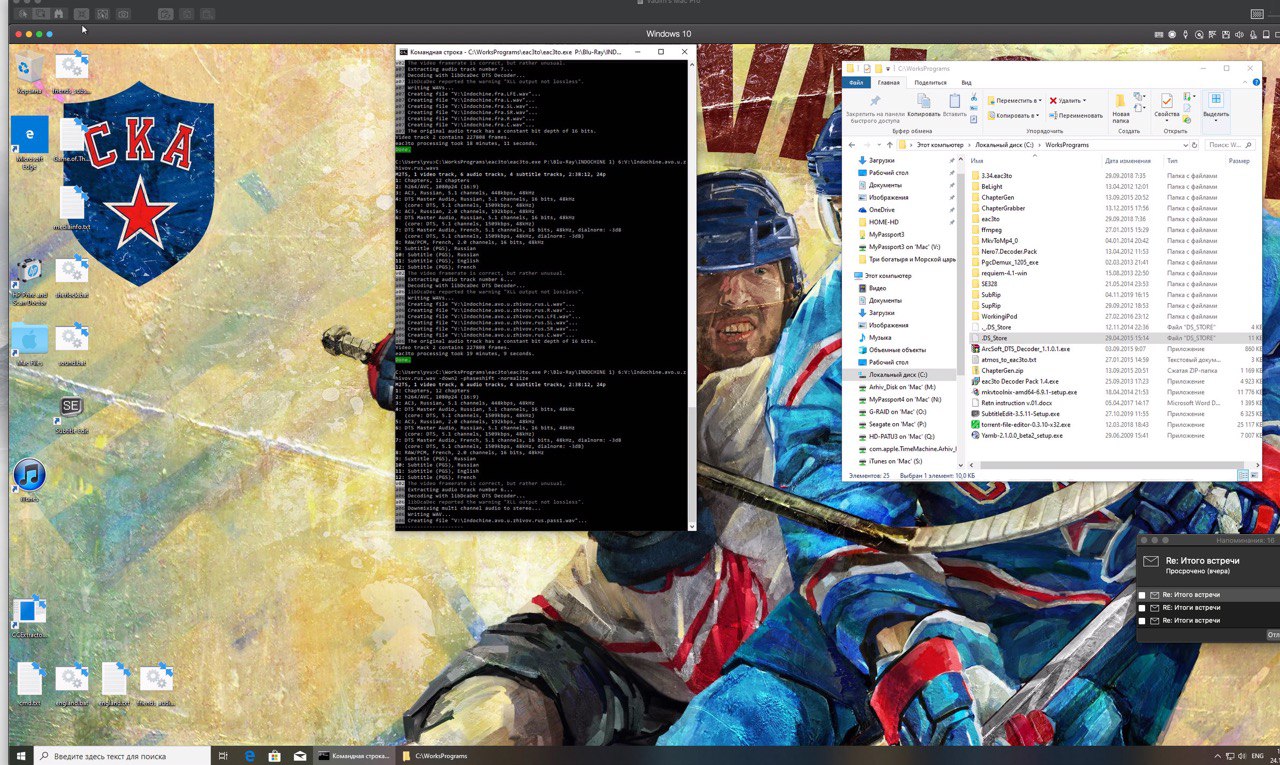Select the ffmpeg folder
Screen dimensions: 1280x765
(990, 229)
